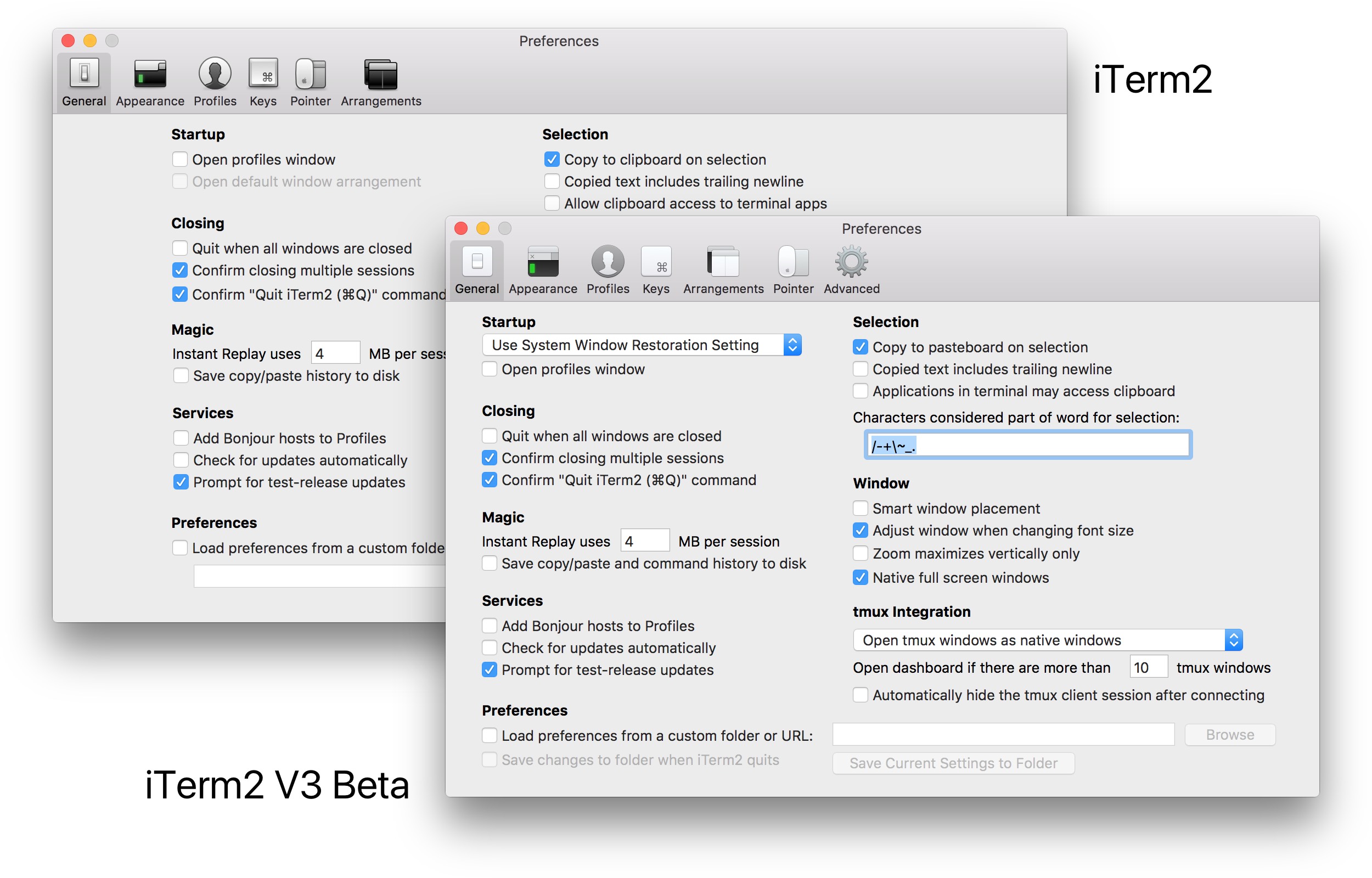Click the word-selection characters text field

[x=1028, y=444]
